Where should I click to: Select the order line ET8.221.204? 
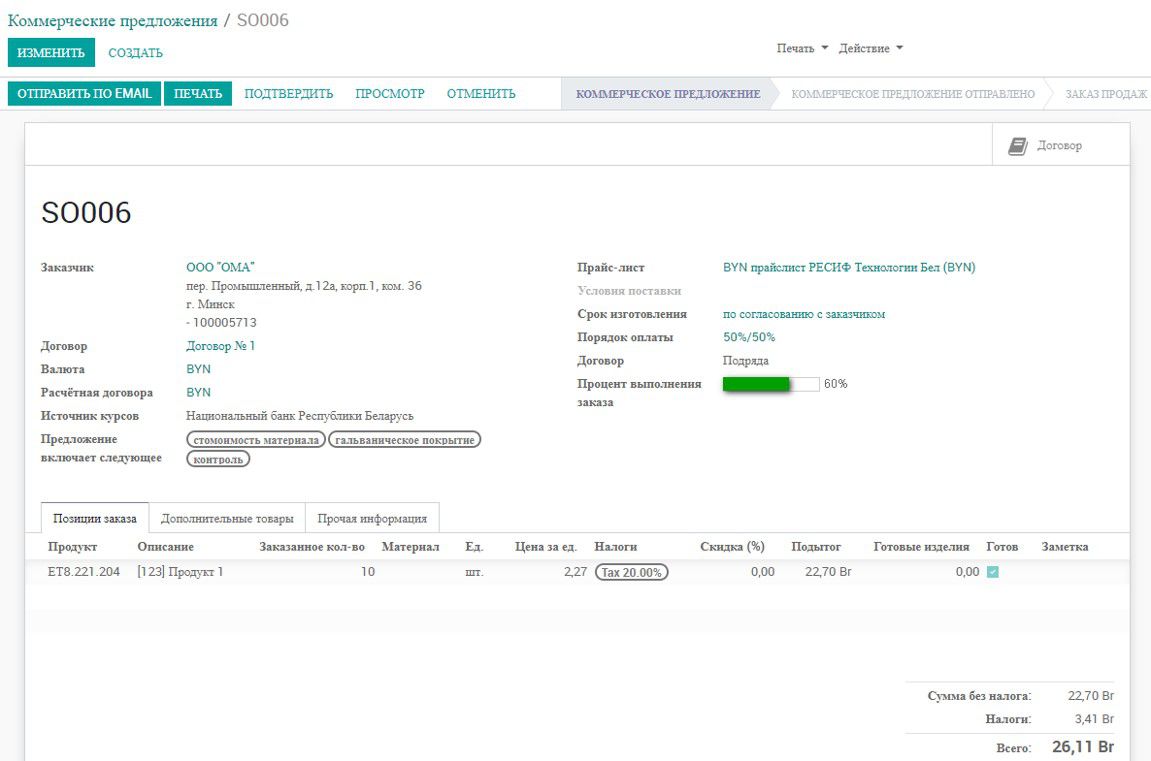[x=84, y=571]
